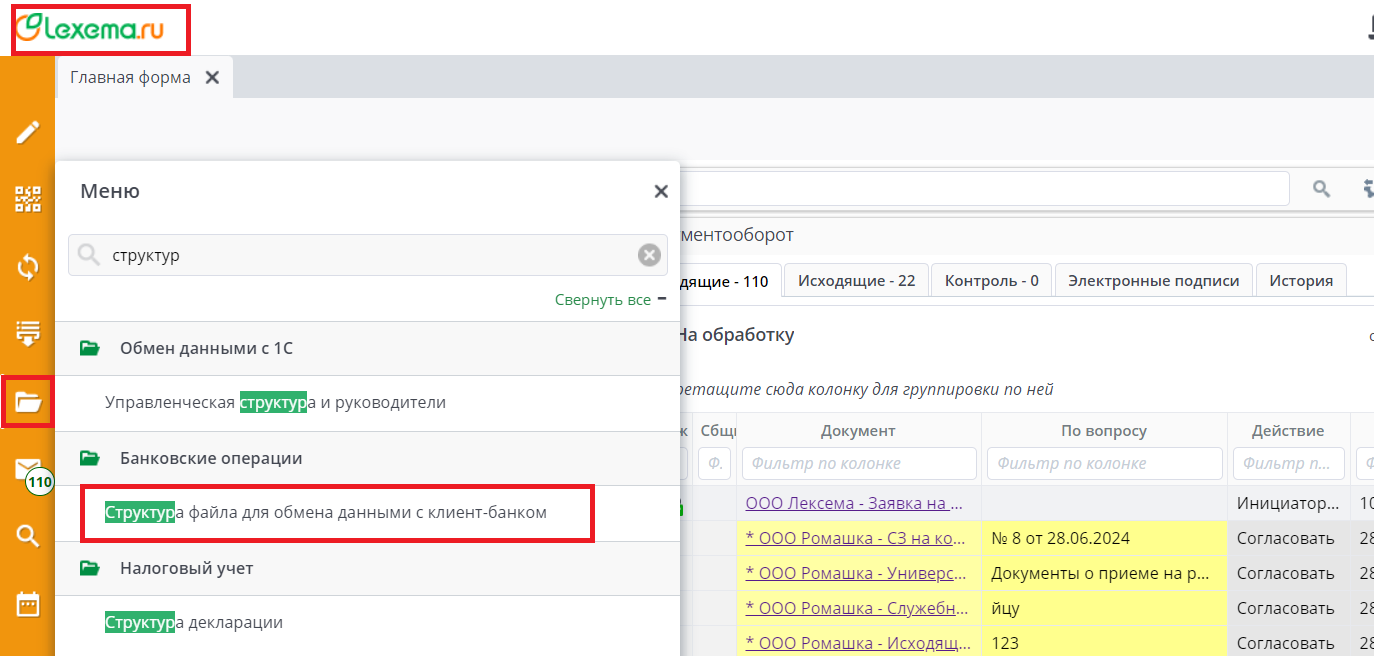Open the QR code sidebar icon
The width and height of the screenshot is (1374, 656).
(x=28, y=200)
